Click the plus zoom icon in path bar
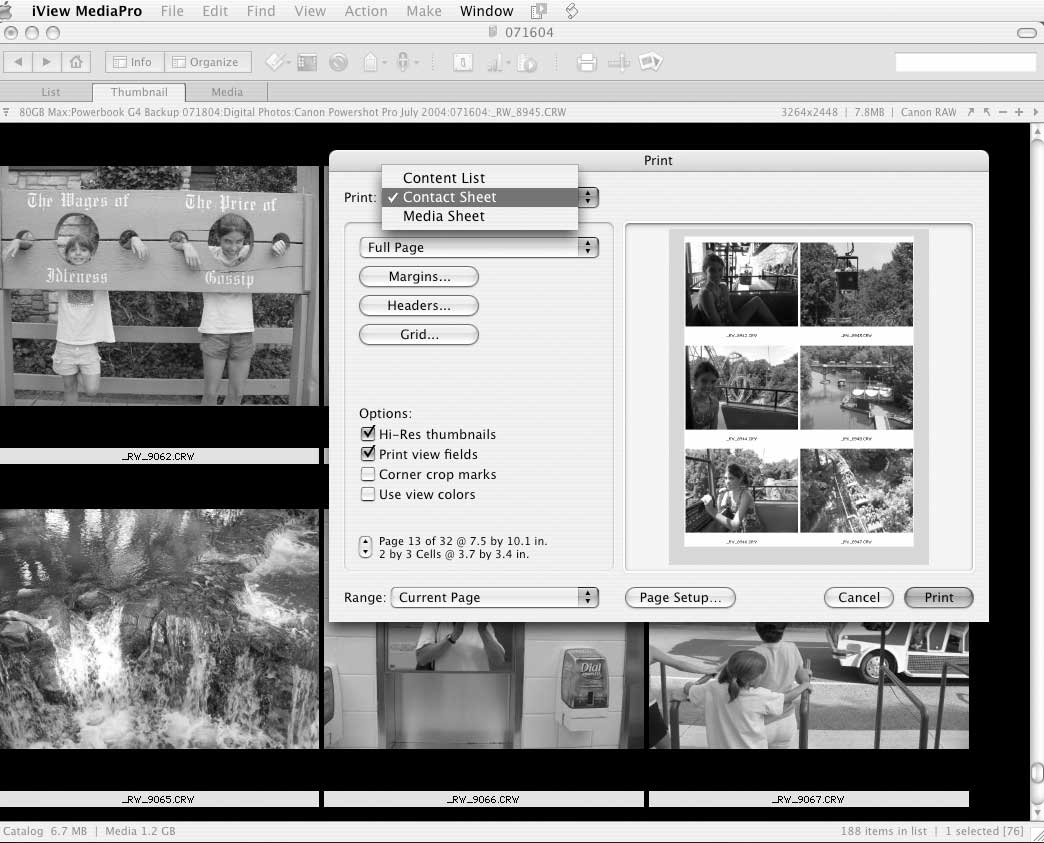Screen dimensions: 1044x843 [1019, 112]
